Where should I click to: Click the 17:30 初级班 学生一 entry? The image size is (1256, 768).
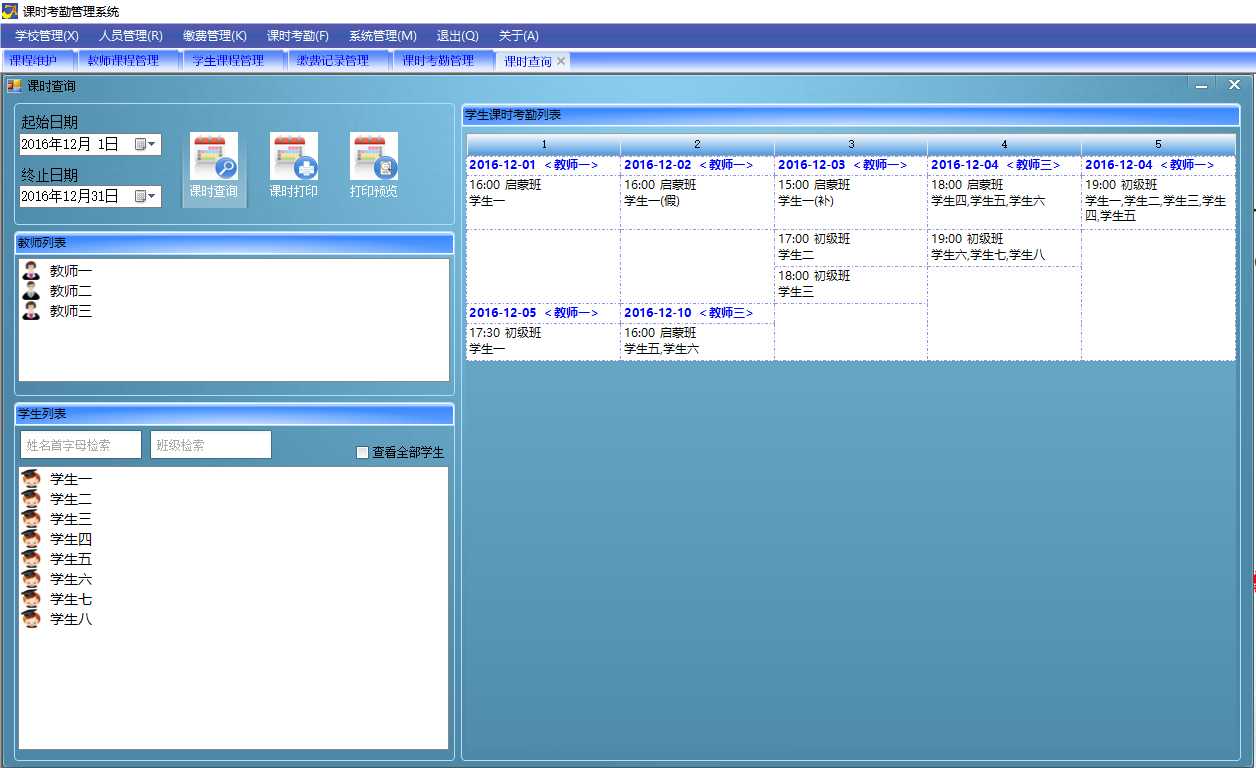click(544, 341)
